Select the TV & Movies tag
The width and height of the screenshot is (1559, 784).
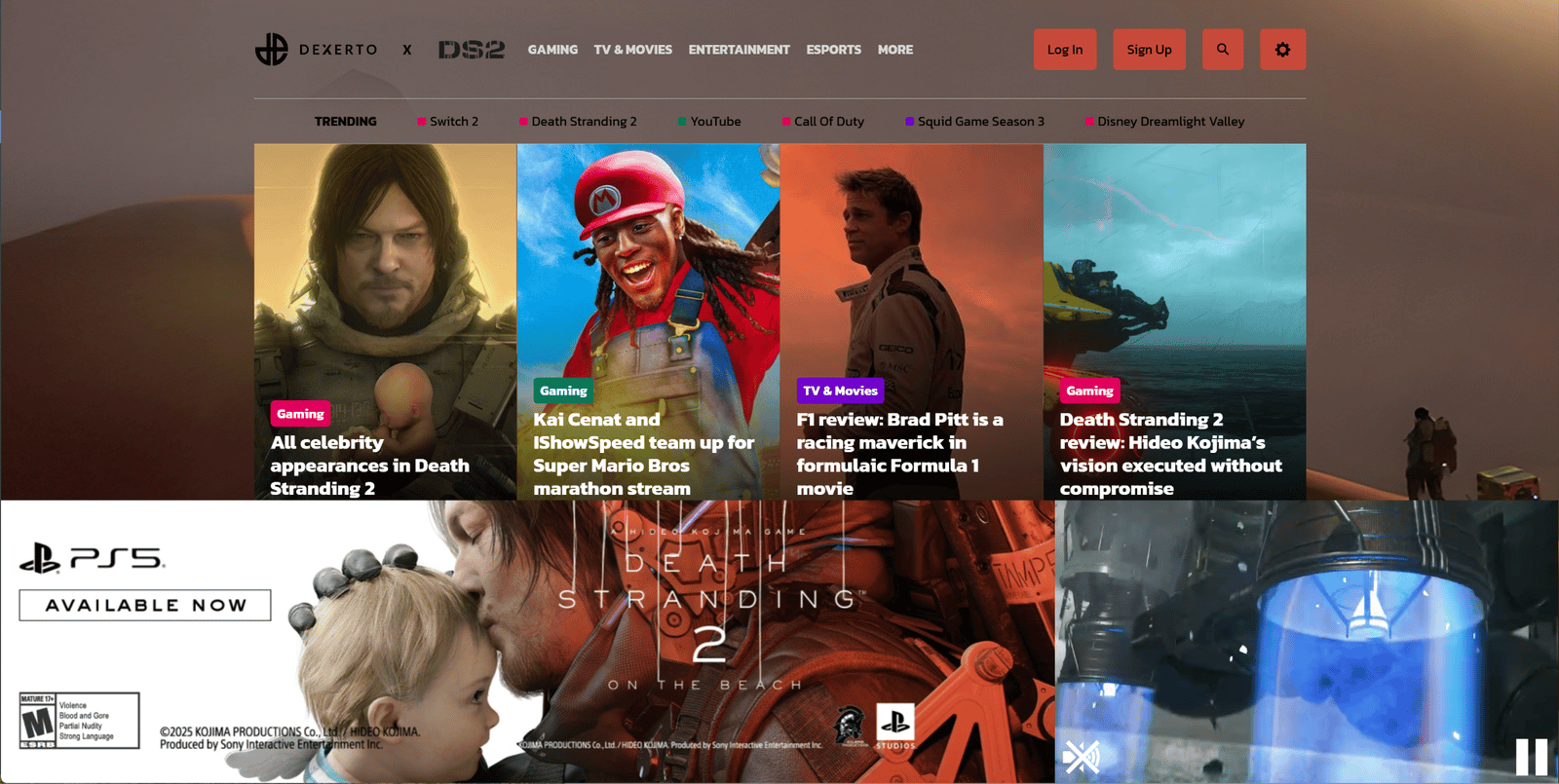(x=840, y=391)
